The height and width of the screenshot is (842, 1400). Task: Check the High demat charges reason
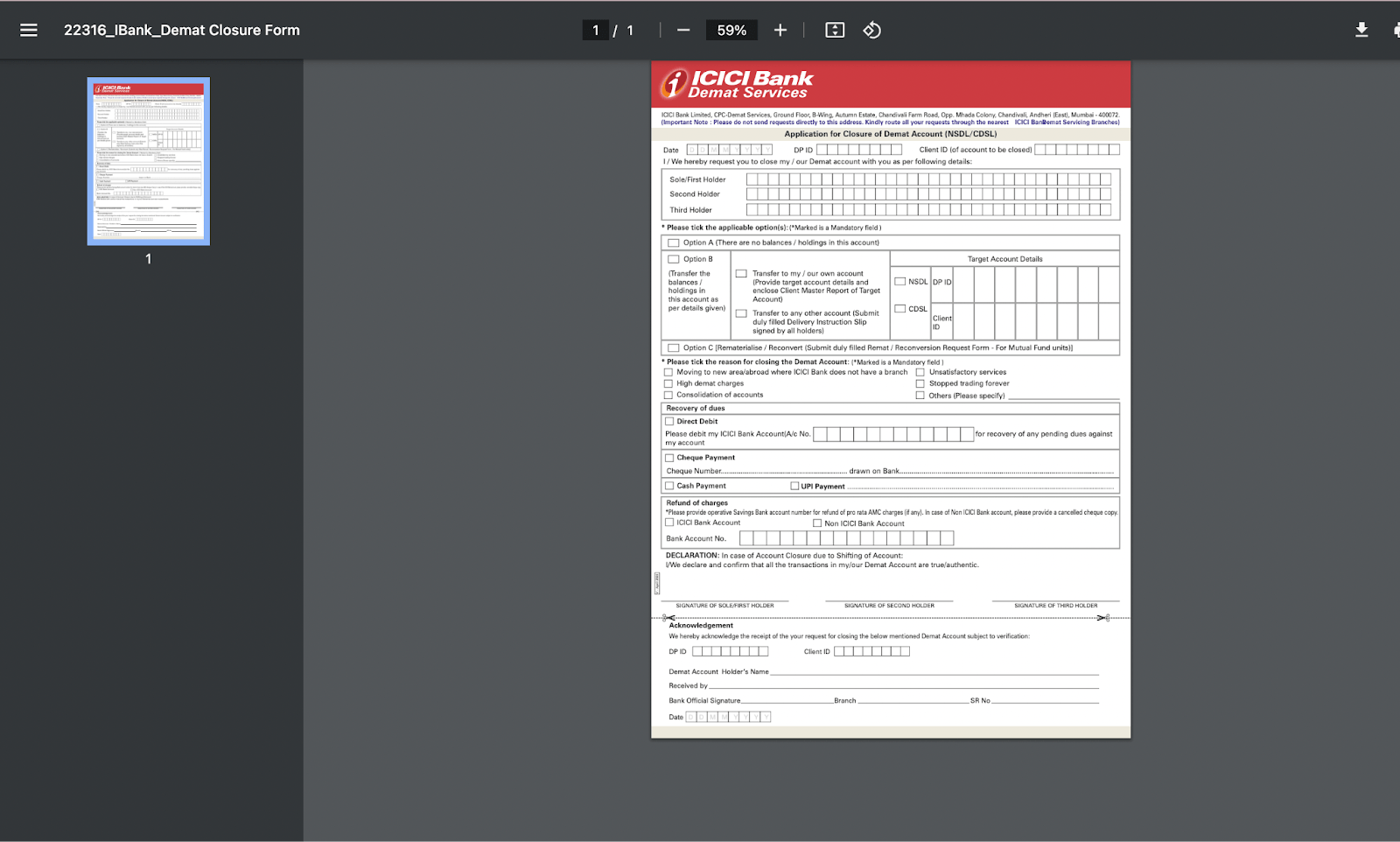coord(668,383)
